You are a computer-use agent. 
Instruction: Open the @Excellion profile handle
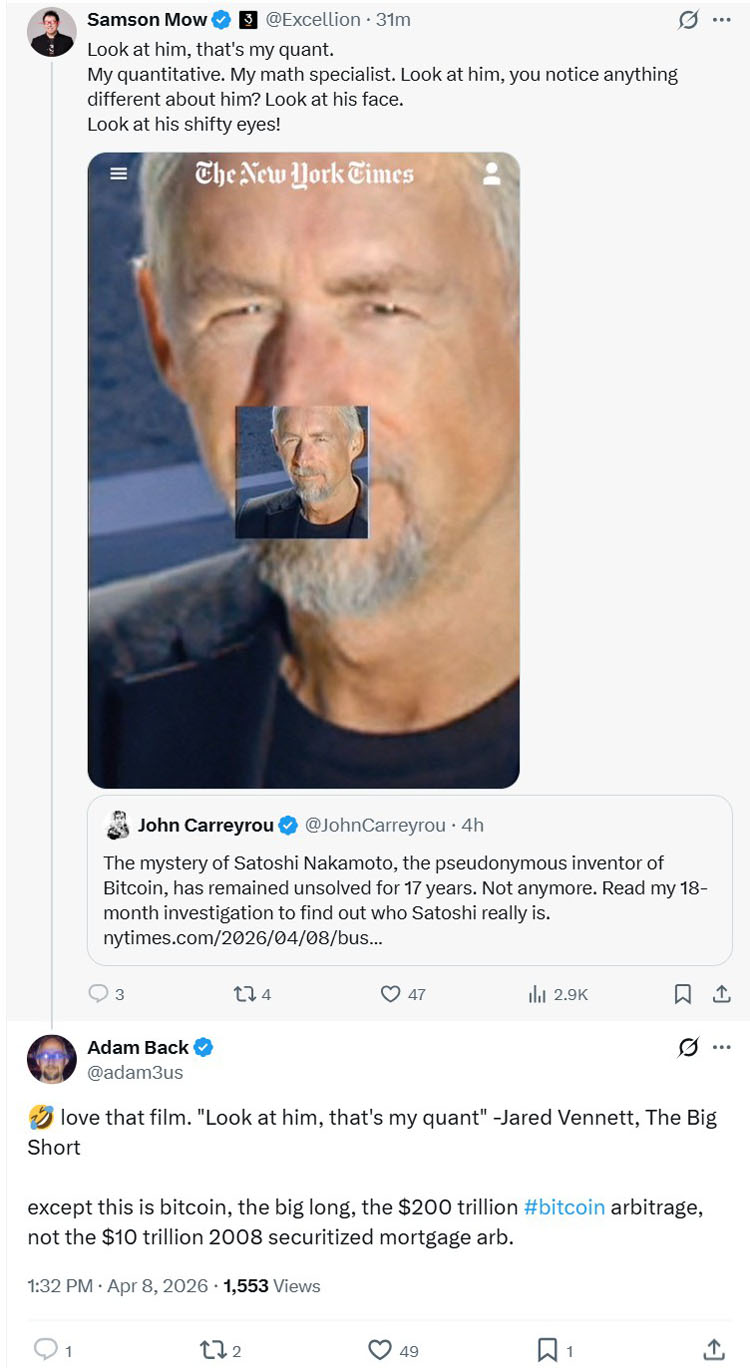pyautogui.click(x=312, y=20)
